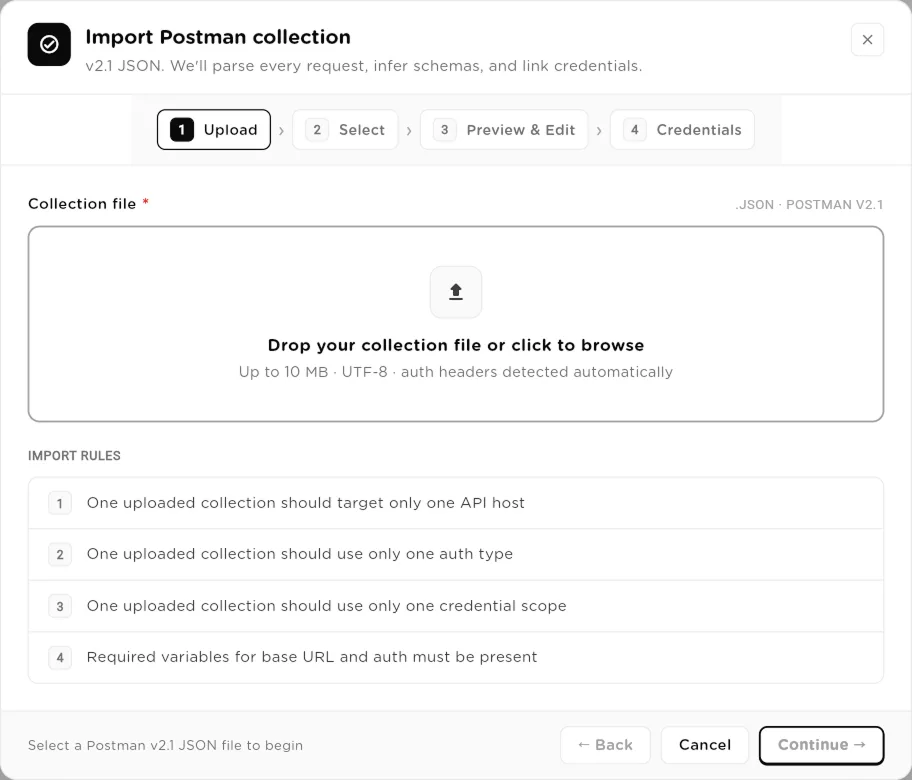This screenshot has width=912, height=780.
Task: Click the 'IMPORT RULES' heading
Action: coord(74,455)
